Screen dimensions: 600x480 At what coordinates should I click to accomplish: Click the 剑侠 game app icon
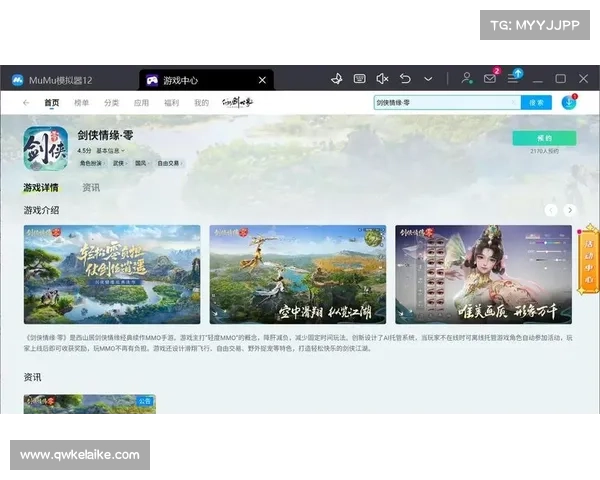tap(46, 149)
